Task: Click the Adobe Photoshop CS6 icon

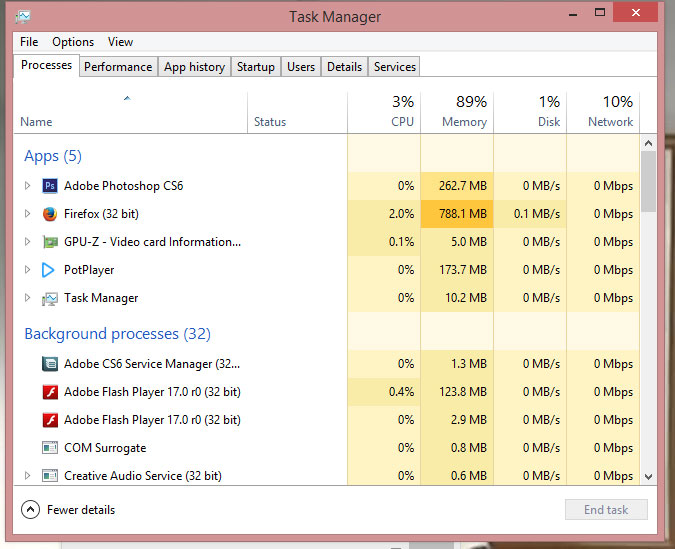Action: [x=50, y=186]
